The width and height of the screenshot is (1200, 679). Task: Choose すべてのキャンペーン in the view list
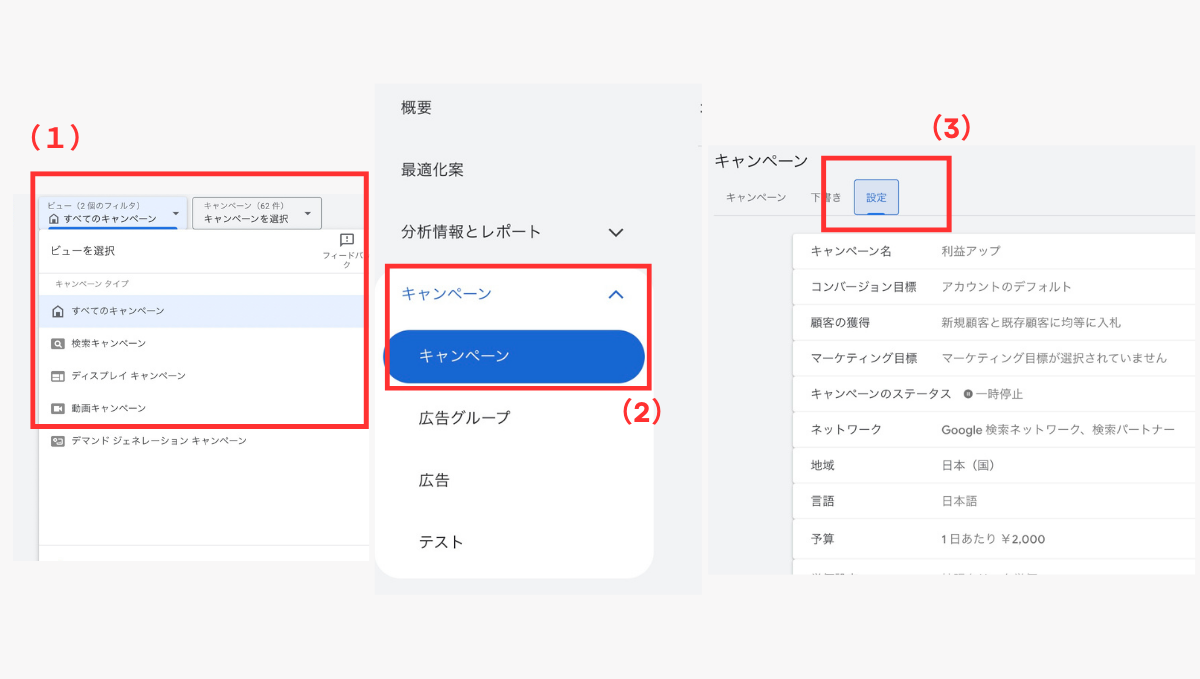[201, 311]
